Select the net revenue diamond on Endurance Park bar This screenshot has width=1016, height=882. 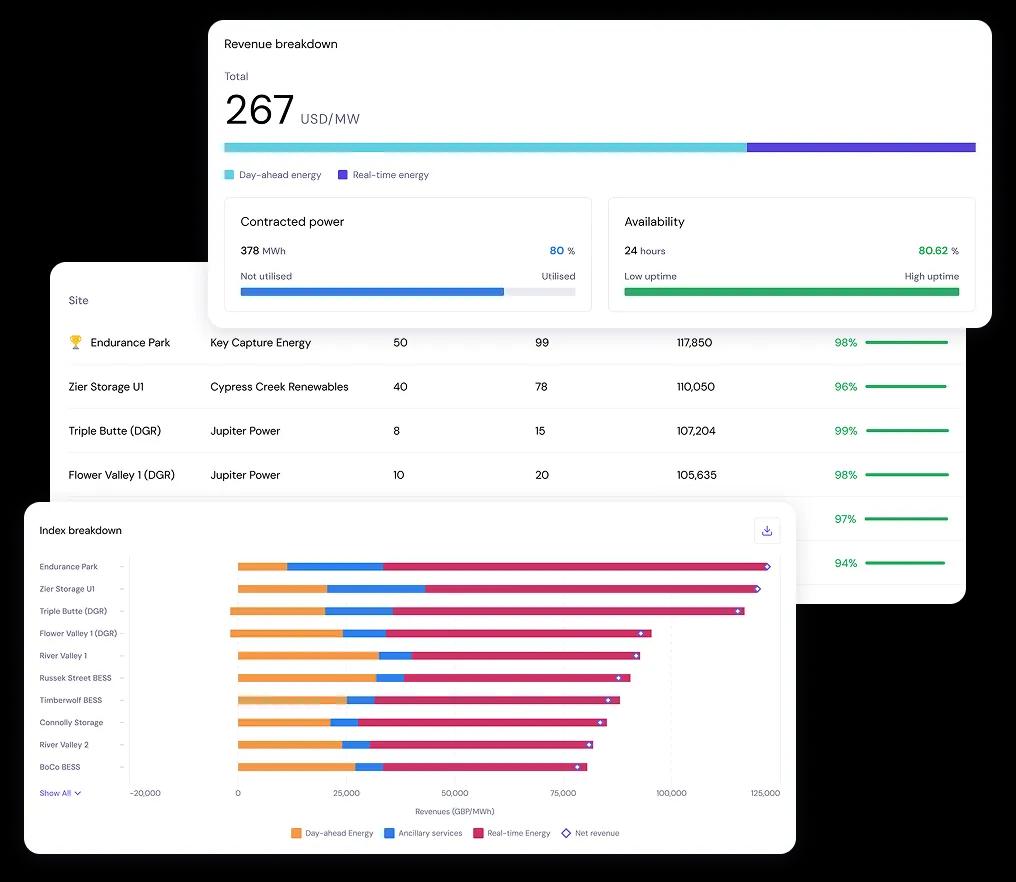(767, 567)
